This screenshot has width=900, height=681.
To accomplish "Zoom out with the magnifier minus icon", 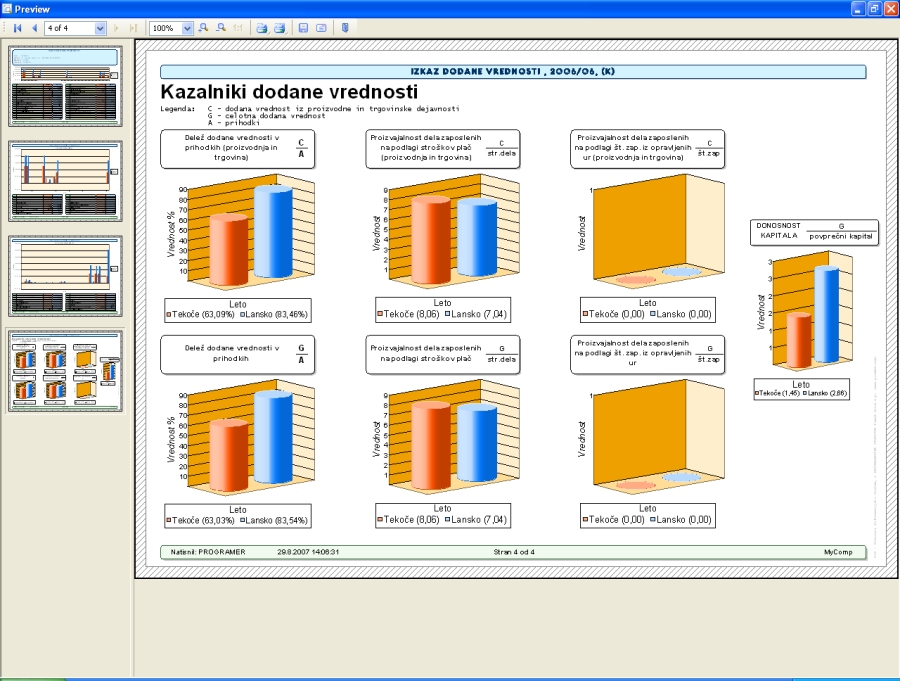I will (221, 29).
